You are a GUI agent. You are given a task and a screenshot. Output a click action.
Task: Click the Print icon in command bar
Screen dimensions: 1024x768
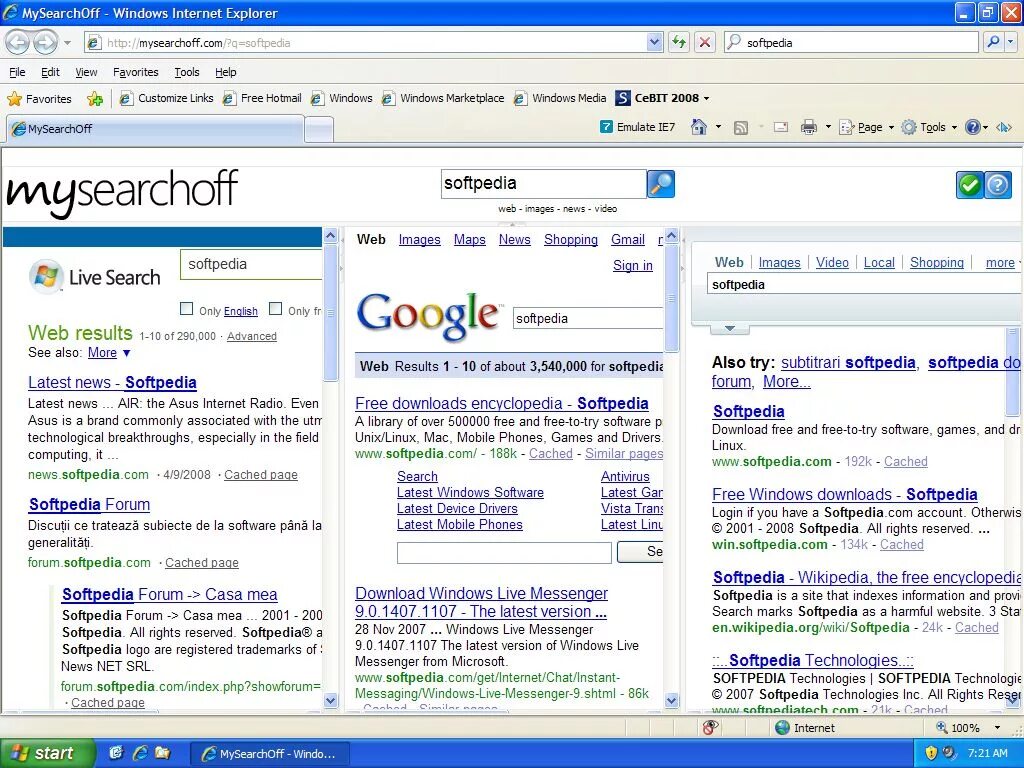pyautogui.click(x=808, y=127)
